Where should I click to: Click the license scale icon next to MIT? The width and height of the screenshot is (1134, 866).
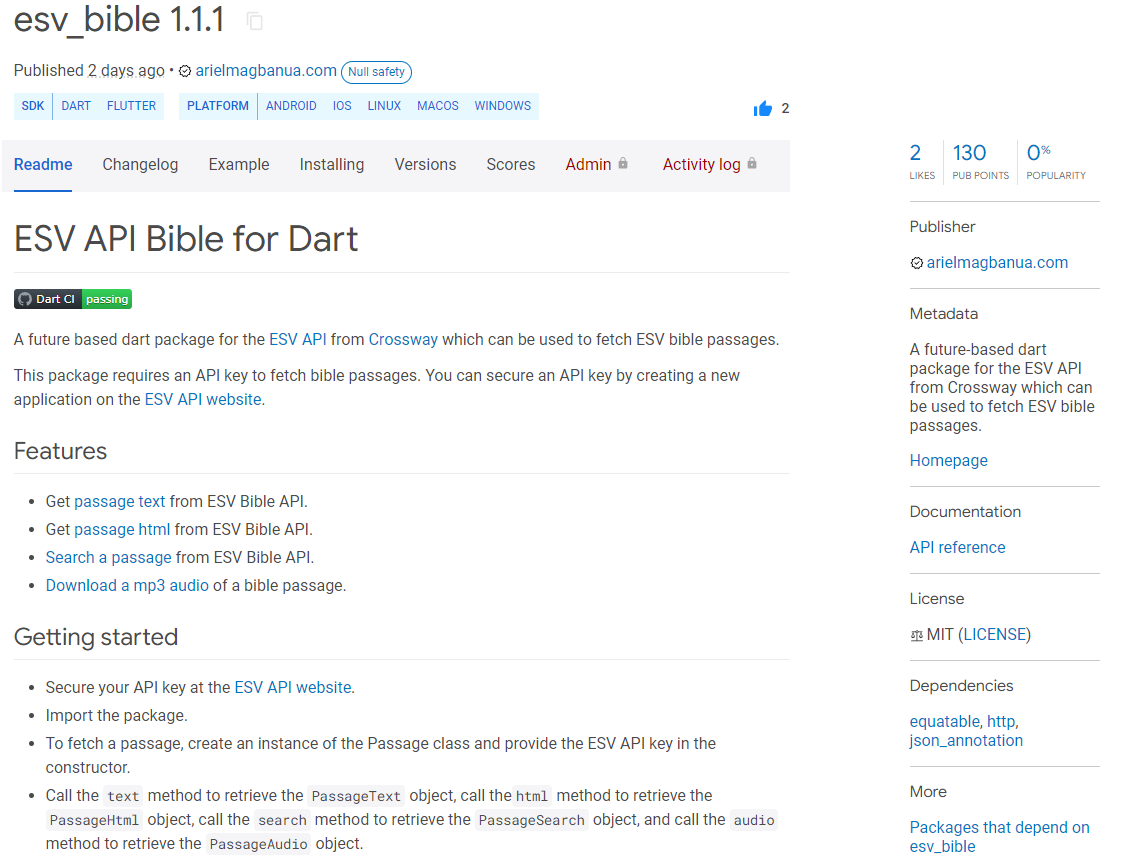click(x=916, y=635)
